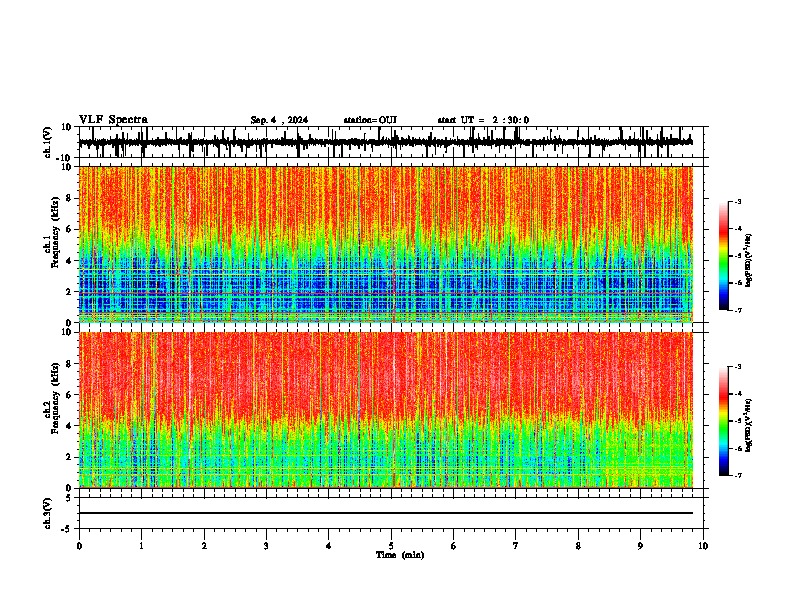Click the ch.1 colorbar '-3' label
792x612 pixels.
click(738, 201)
